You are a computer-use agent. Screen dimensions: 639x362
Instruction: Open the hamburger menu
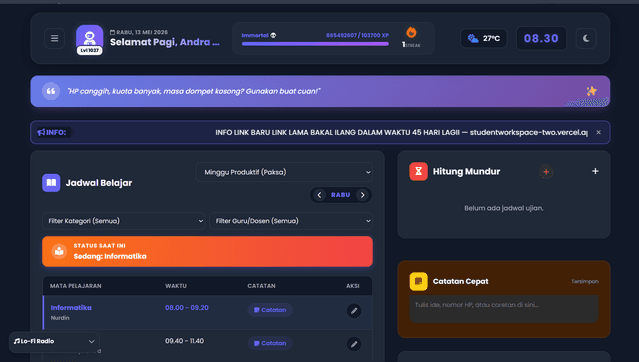(x=54, y=38)
